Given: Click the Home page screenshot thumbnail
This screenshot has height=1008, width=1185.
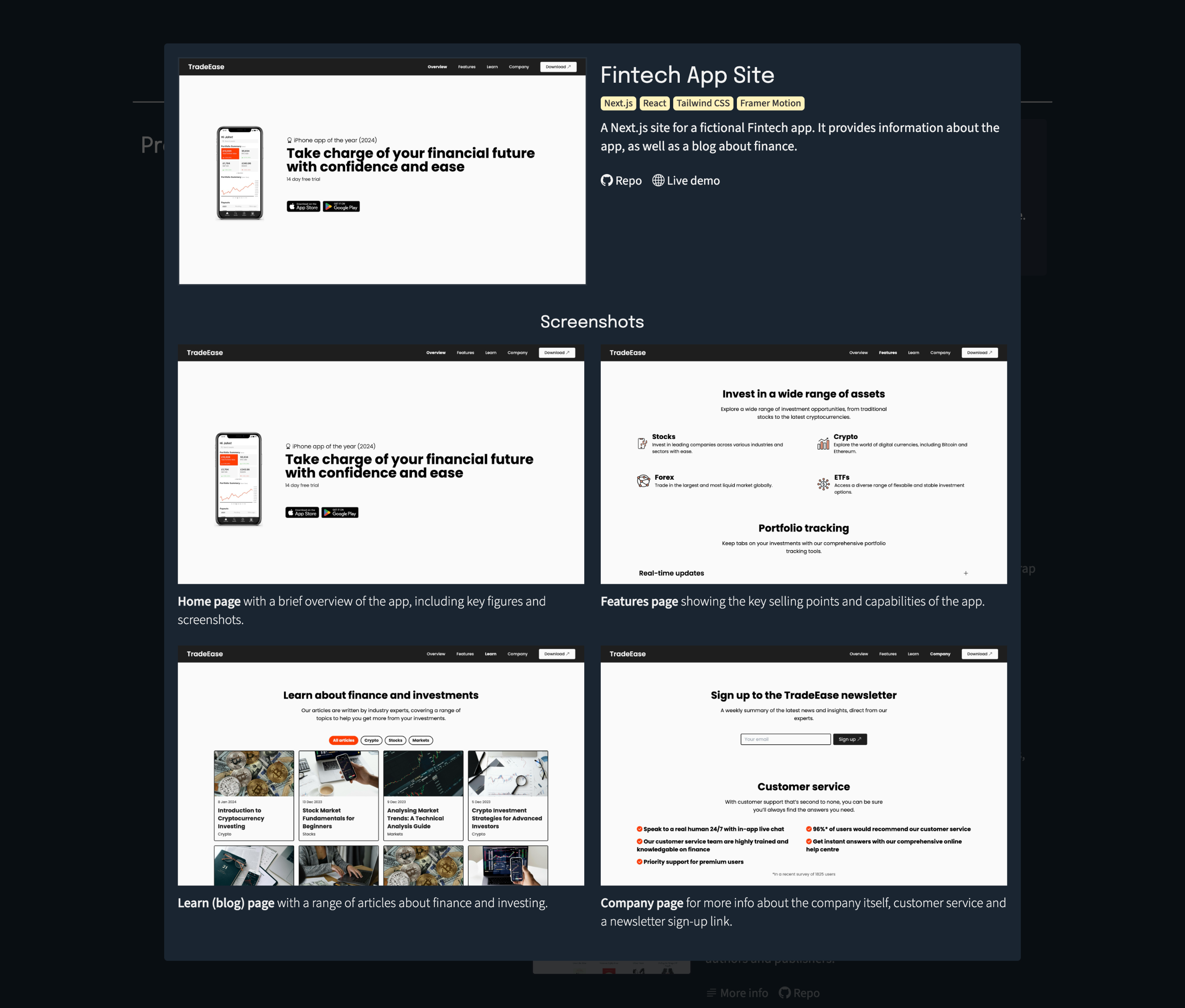Looking at the screenshot, I should pyautogui.click(x=381, y=463).
